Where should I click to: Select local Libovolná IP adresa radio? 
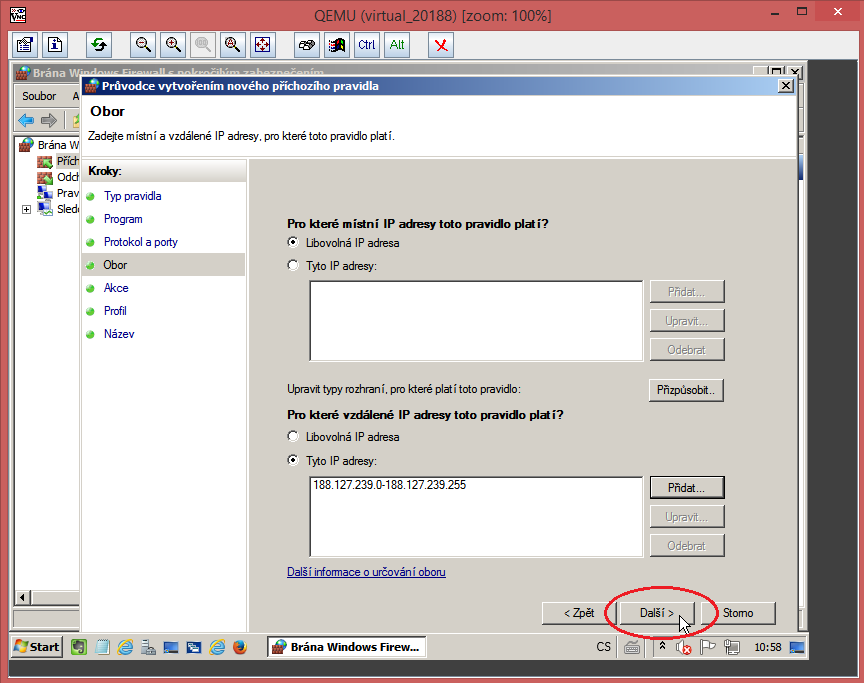tap(293, 242)
